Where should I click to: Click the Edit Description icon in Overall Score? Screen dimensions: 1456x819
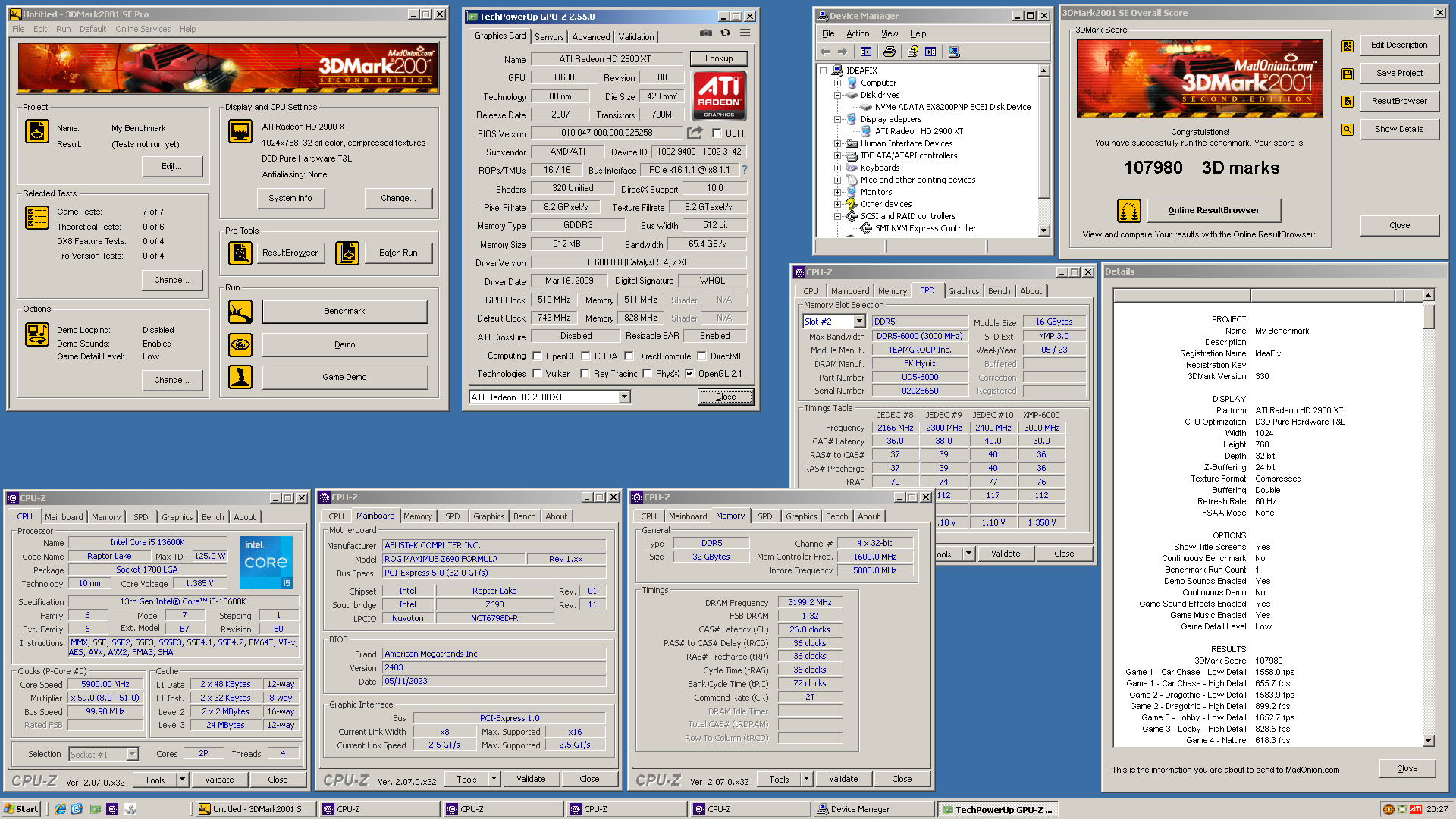(x=1348, y=45)
